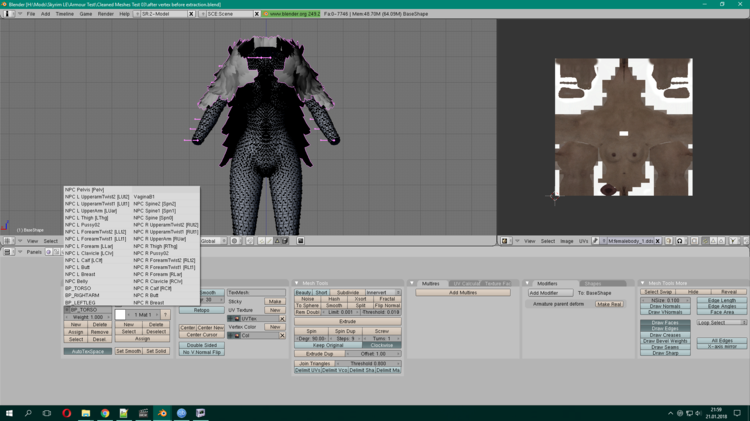Click the Add Modifier button
750x421 pixels.
550,293
